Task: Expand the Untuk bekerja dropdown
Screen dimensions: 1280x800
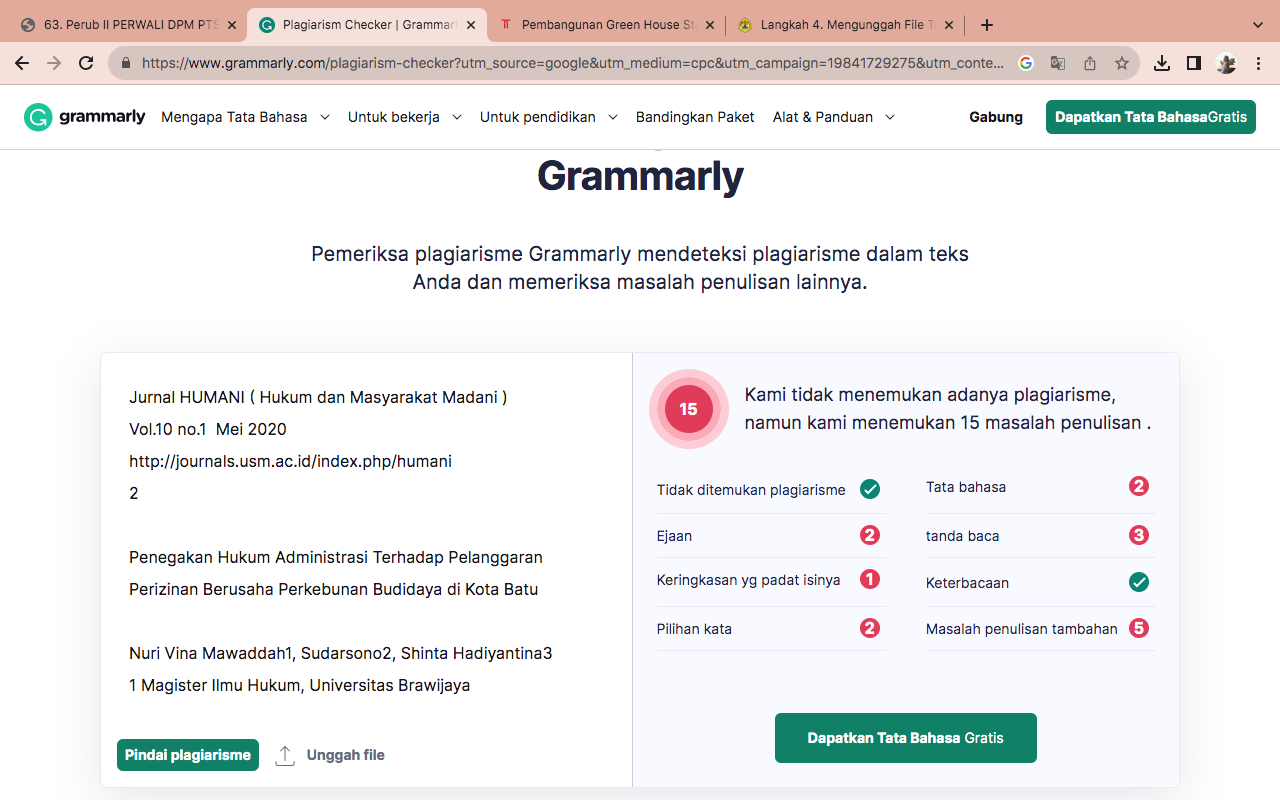Action: (405, 117)
